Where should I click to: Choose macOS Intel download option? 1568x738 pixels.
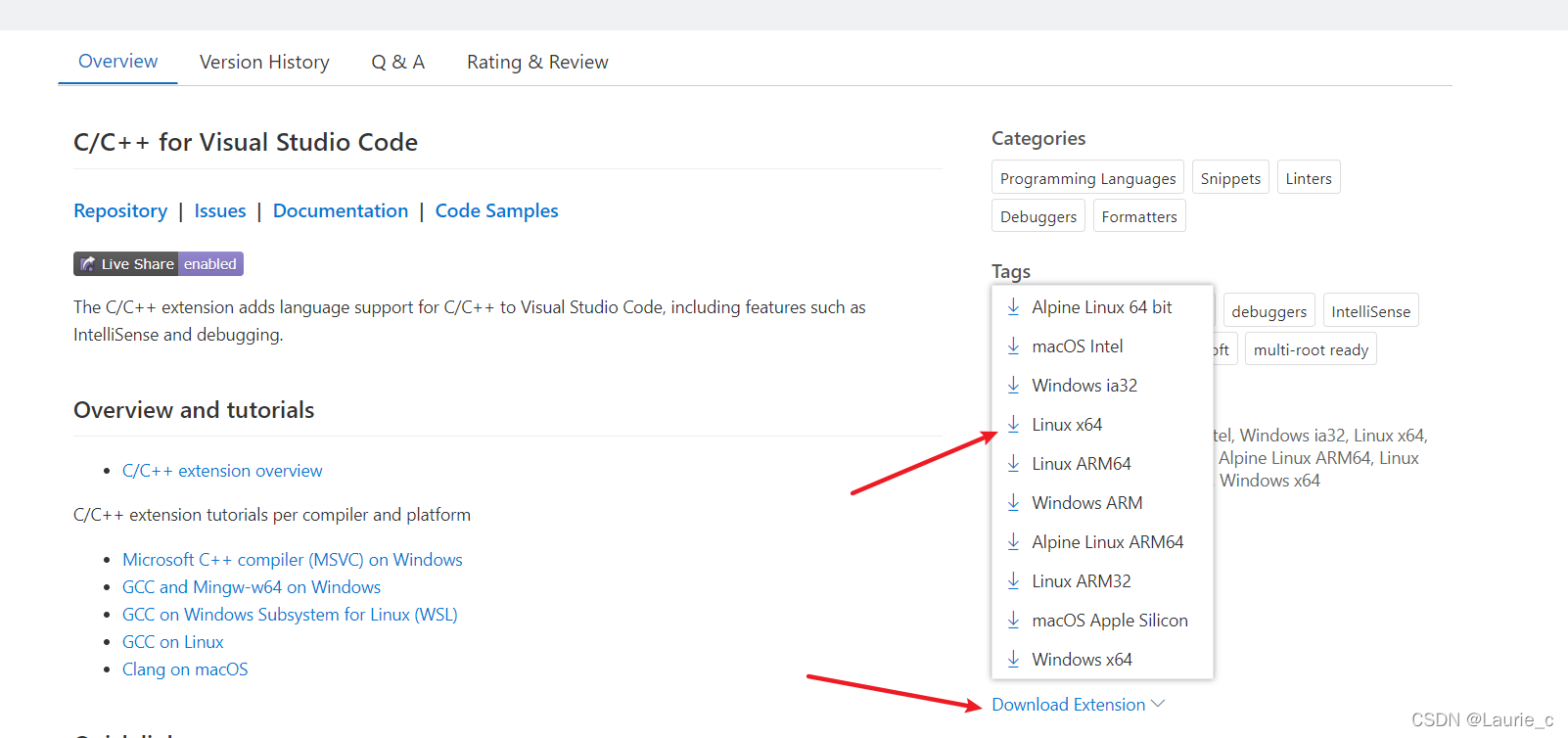[x=1102, y=346]
